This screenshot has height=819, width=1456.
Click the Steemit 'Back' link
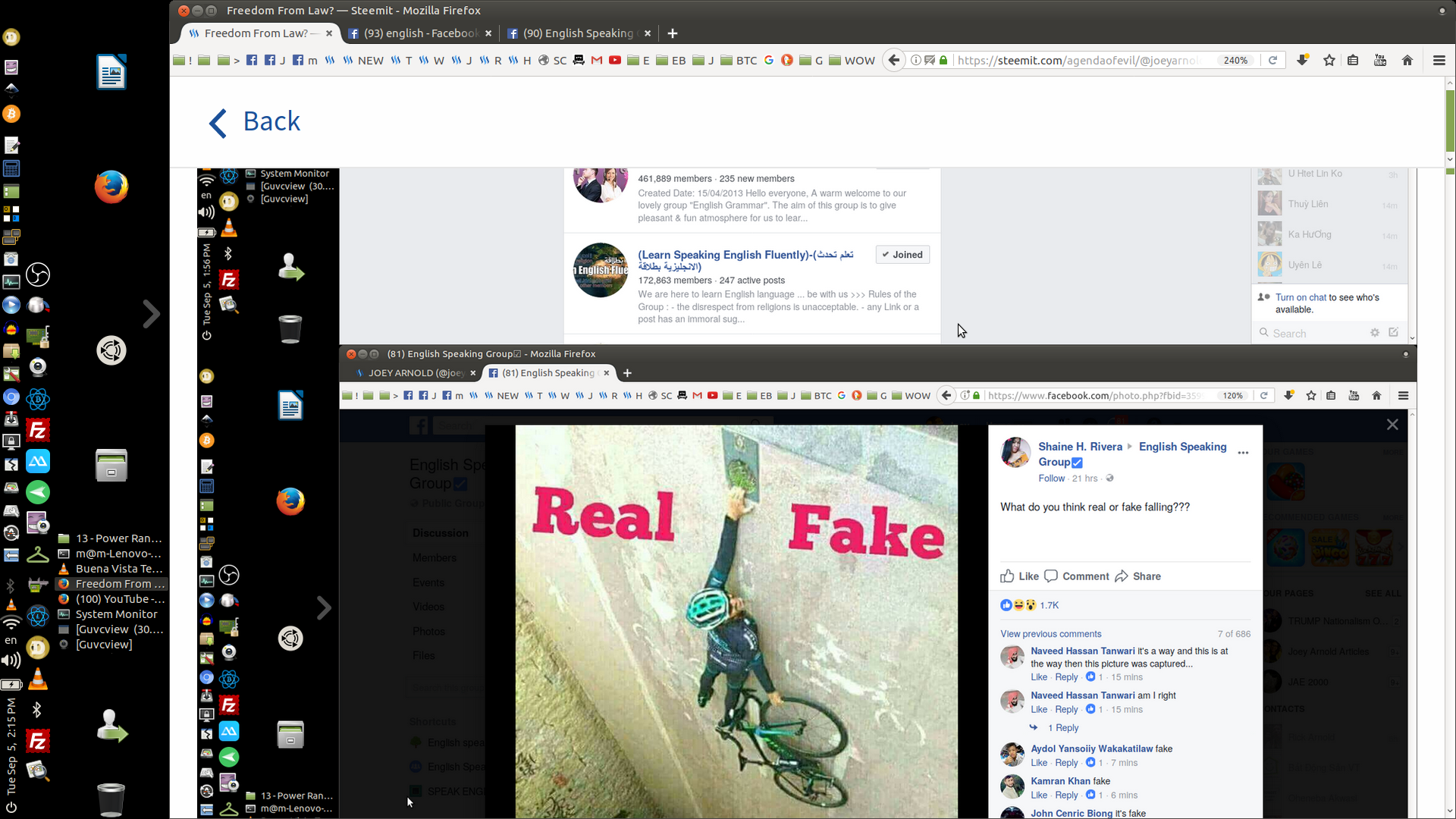(255, 122)
